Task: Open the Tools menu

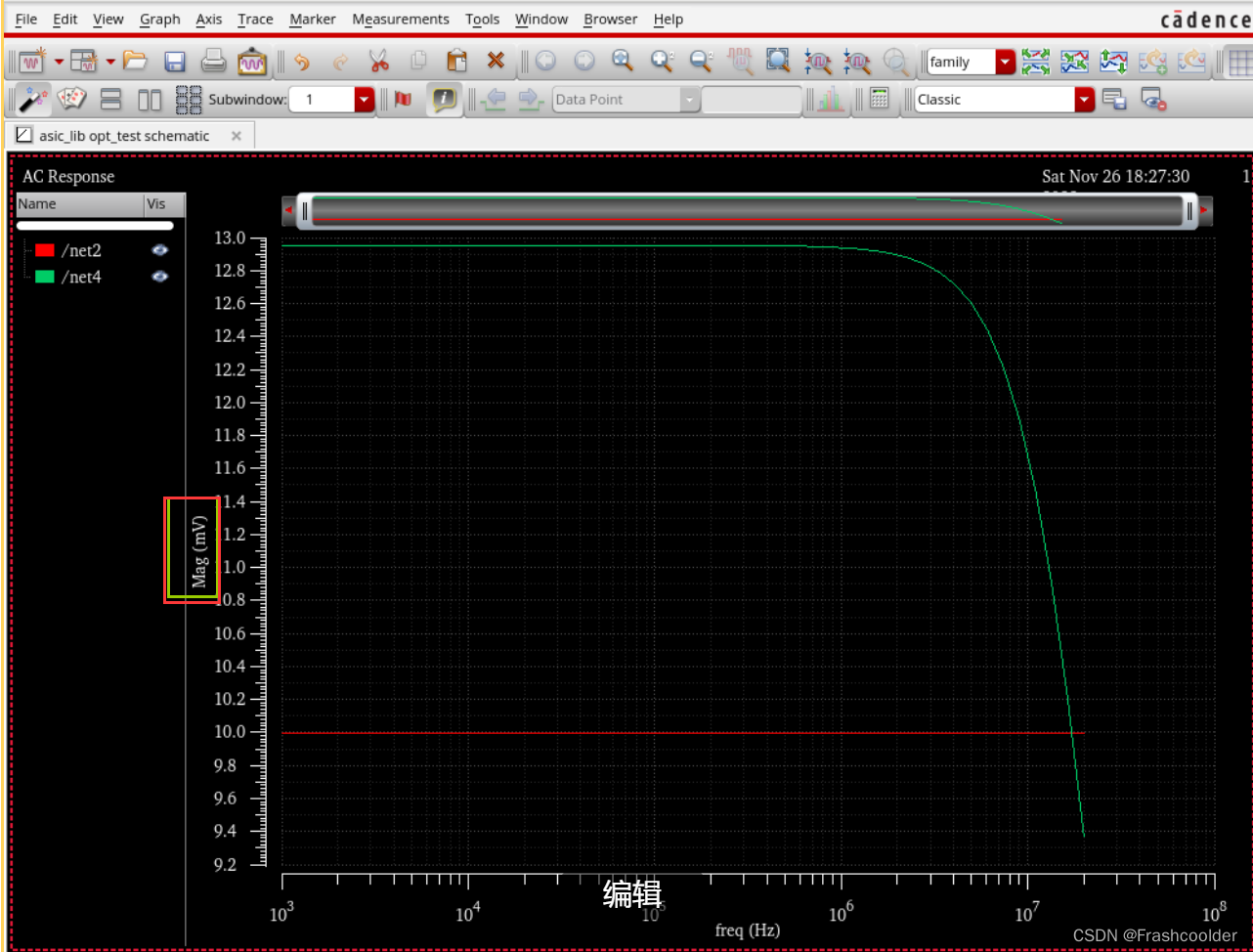Action: pyautogui.click(x=482, y=19)
